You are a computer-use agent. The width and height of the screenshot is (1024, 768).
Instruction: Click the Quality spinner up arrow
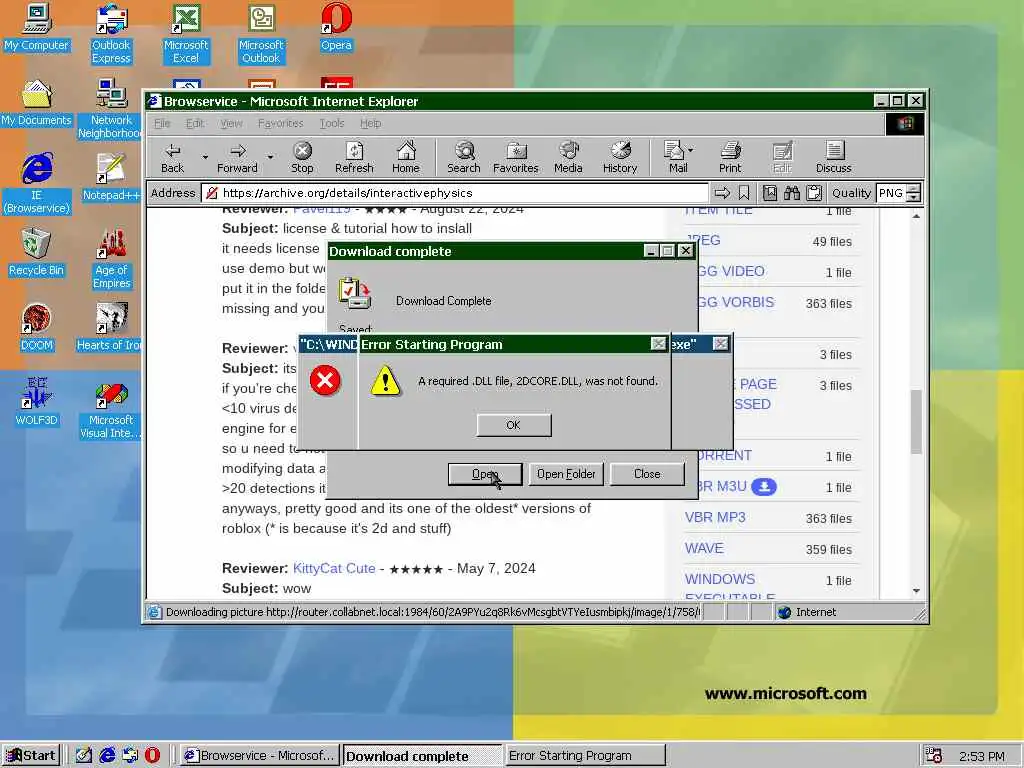(x=914, y=189)
